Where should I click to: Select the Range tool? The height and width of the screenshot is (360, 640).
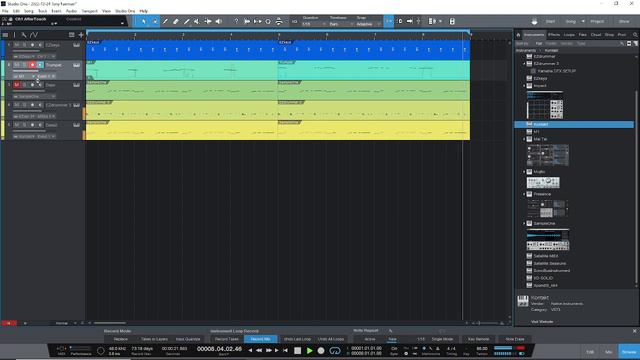(x=155, y=21)
